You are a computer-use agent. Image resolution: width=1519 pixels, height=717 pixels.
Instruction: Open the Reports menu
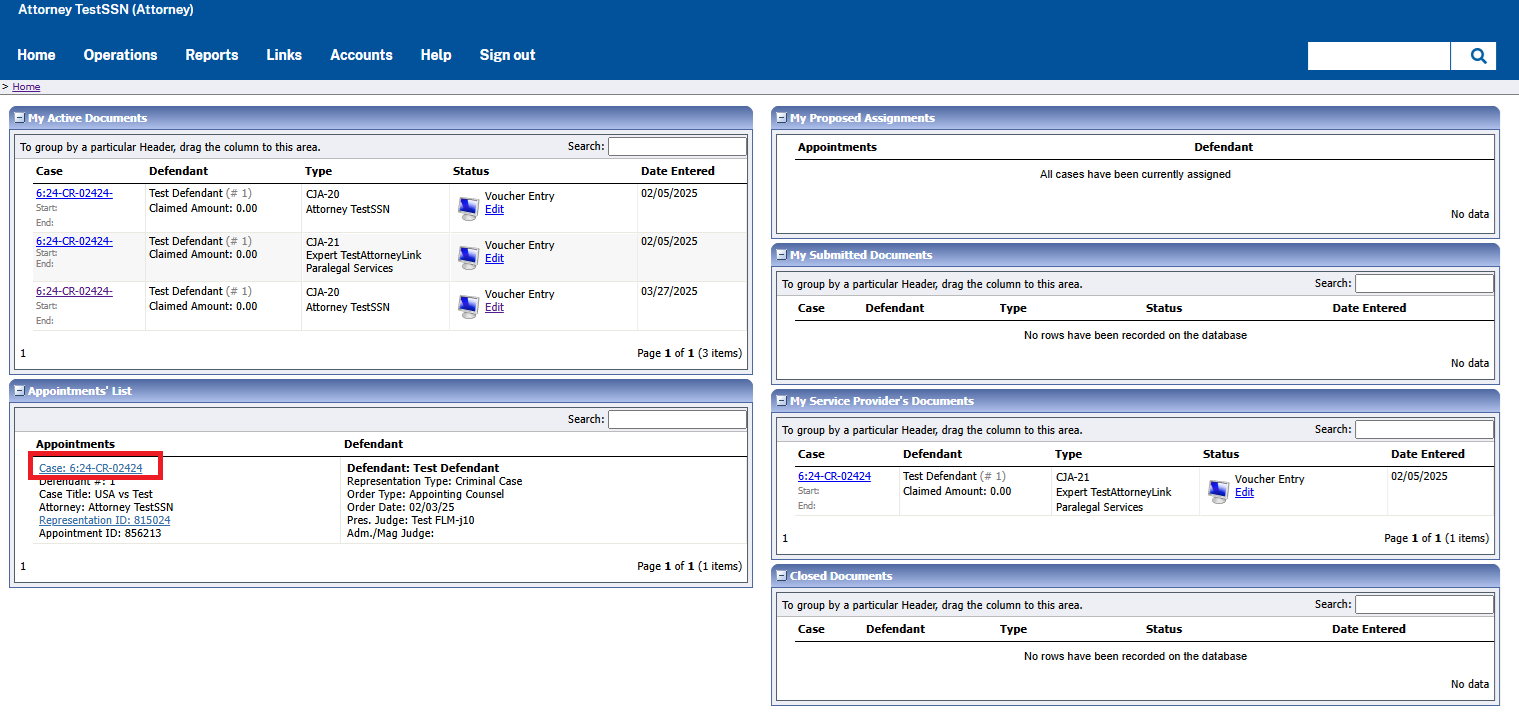211,55
